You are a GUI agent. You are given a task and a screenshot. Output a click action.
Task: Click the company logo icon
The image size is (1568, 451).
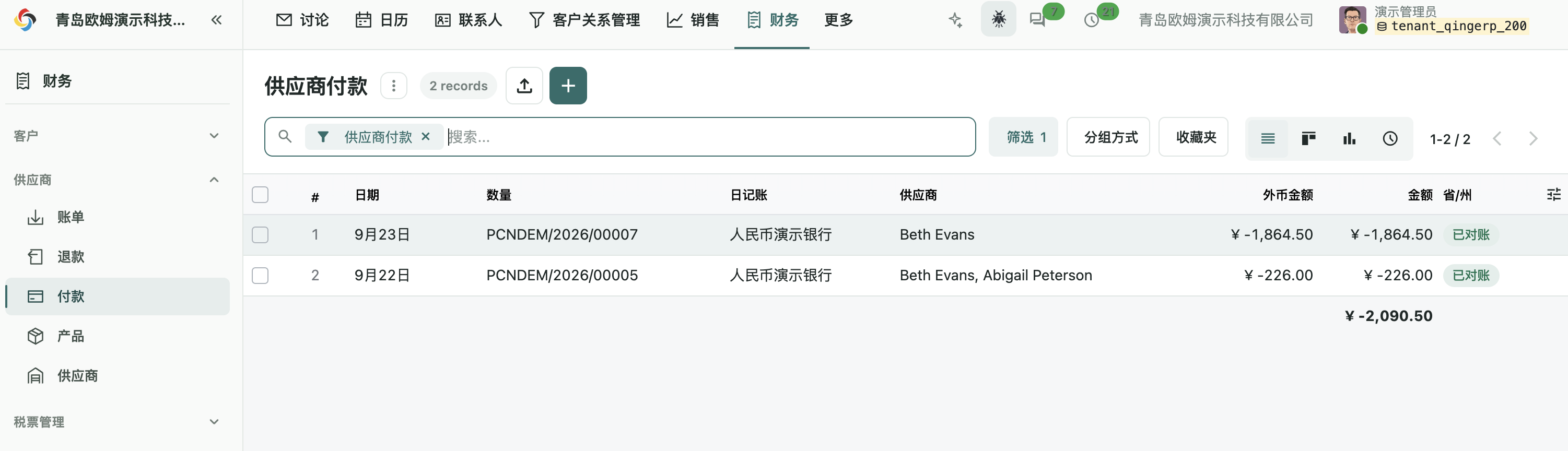click(x=25, y=19)
